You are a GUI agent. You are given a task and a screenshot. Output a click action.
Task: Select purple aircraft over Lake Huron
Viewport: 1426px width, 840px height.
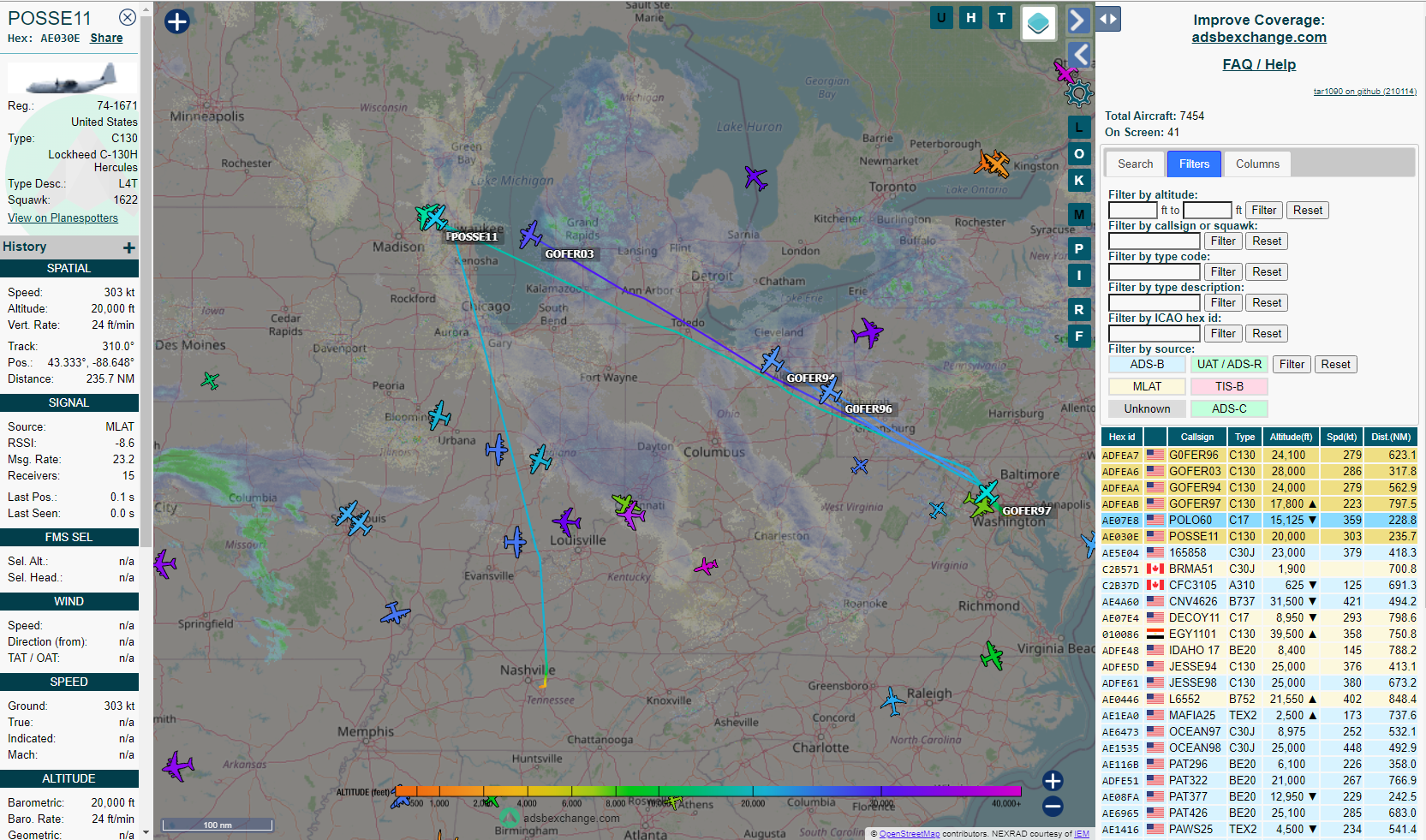(755, 178)
